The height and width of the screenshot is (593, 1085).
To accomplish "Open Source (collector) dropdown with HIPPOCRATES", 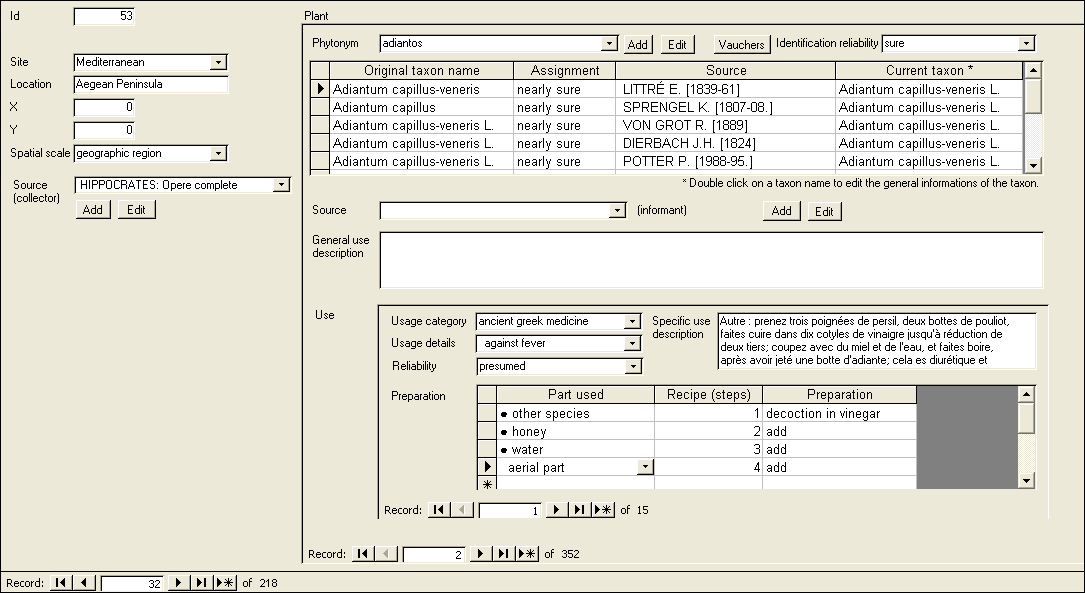I will [281, 185].
